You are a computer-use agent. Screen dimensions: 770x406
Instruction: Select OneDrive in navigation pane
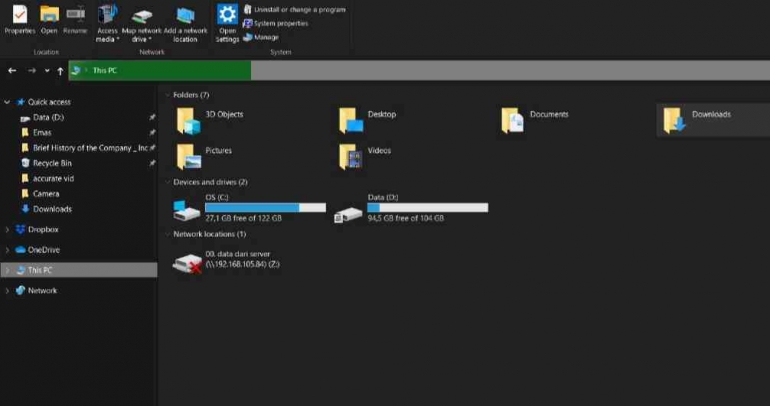[43, 250]
